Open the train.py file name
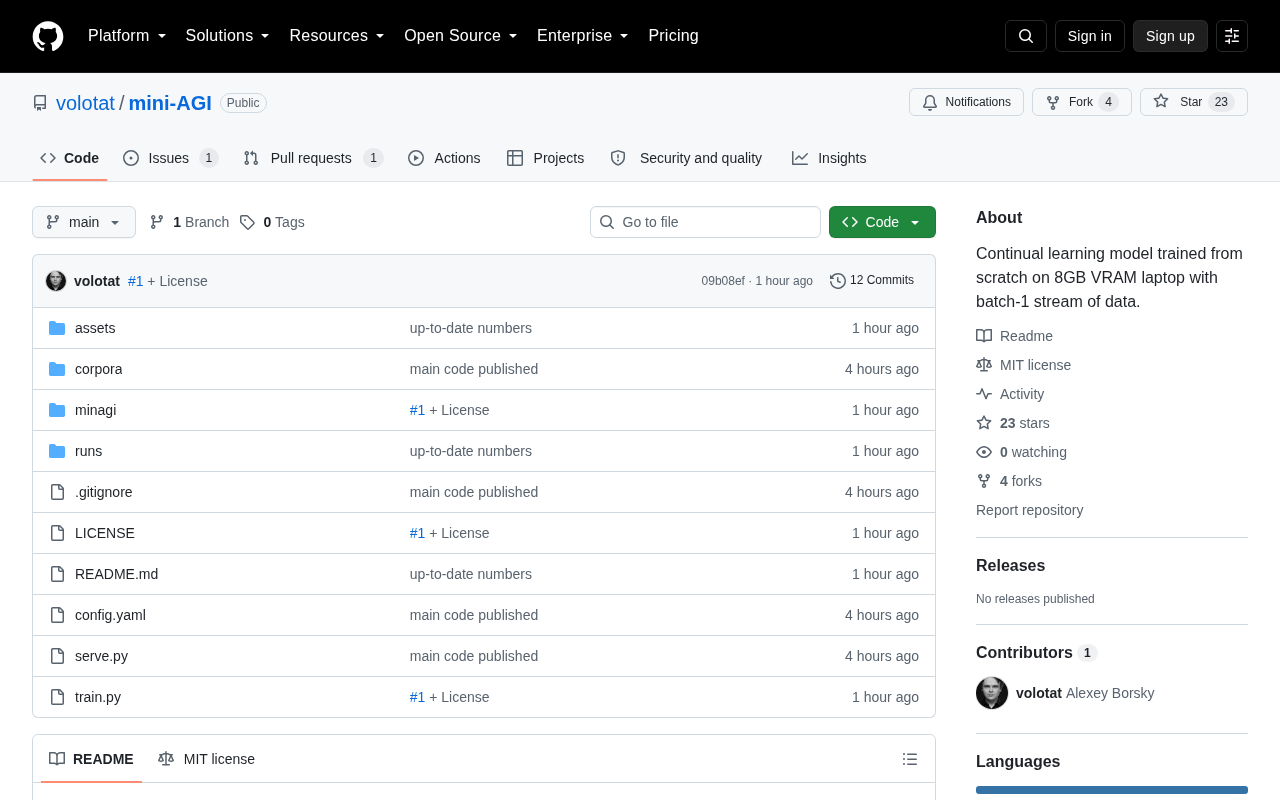The image size is (1280, 800). 98,697
